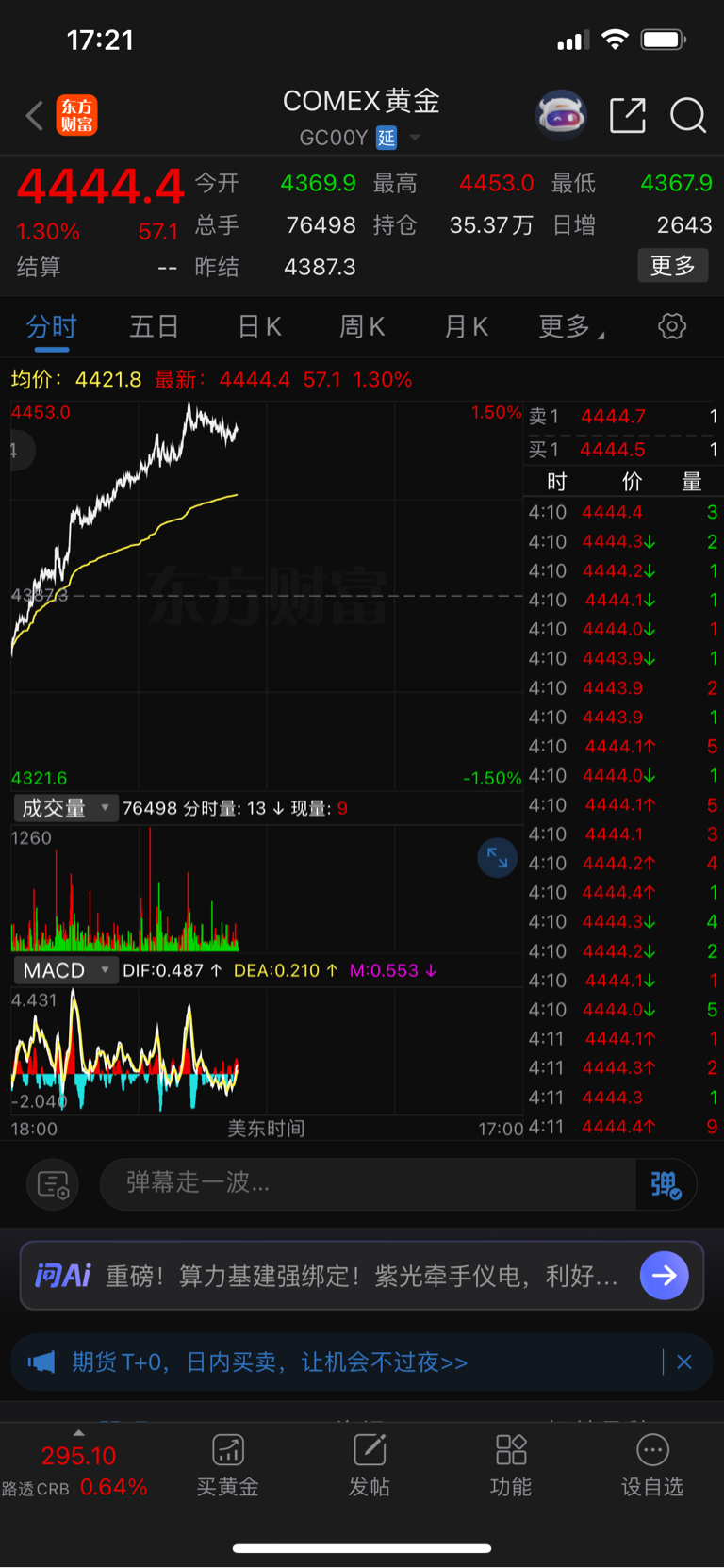
Task: Tap the 昨结 4387.3 value
Action: click(320, 267)
